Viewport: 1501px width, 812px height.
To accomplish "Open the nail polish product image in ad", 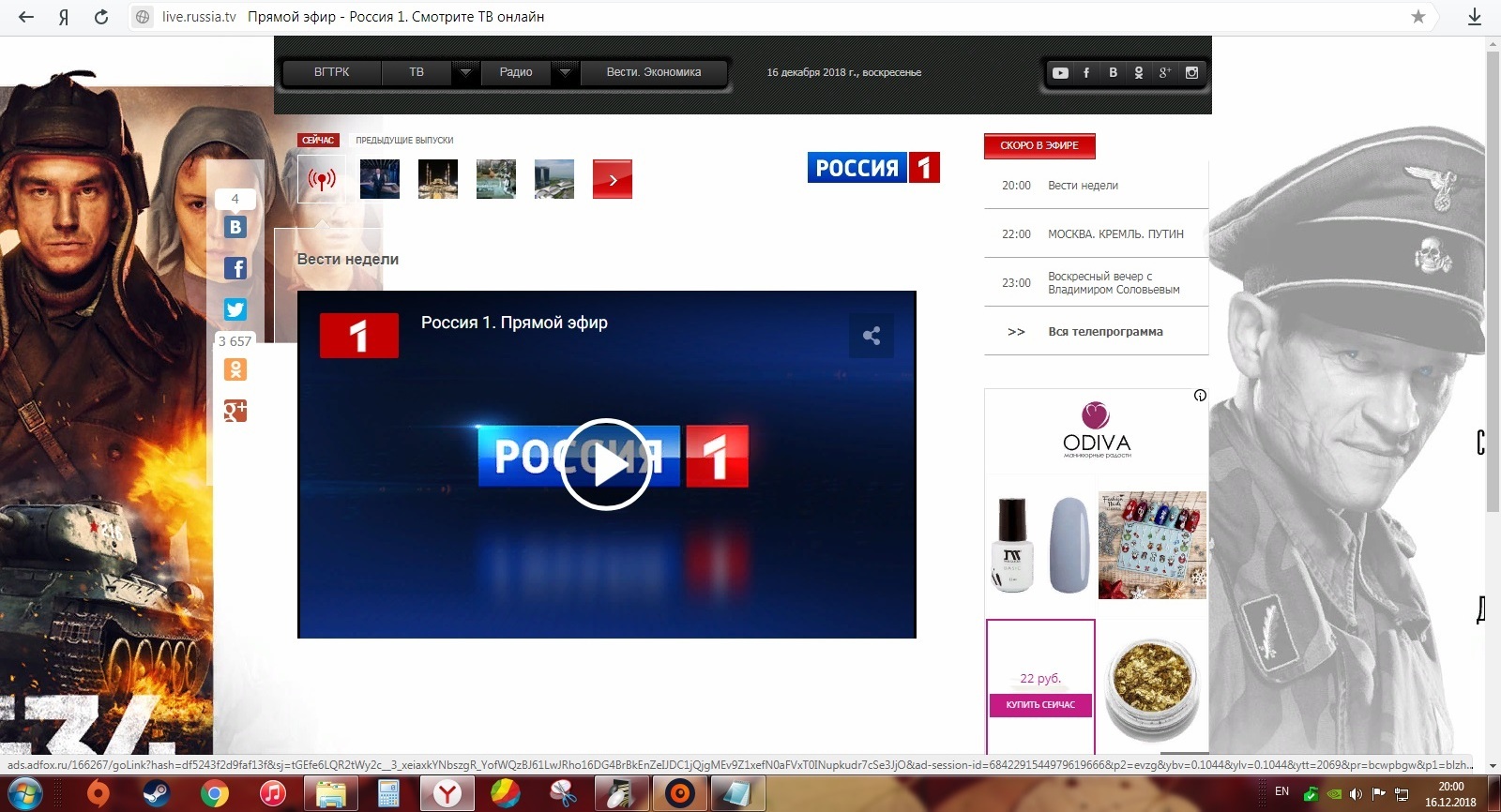I will point(1040,545).
